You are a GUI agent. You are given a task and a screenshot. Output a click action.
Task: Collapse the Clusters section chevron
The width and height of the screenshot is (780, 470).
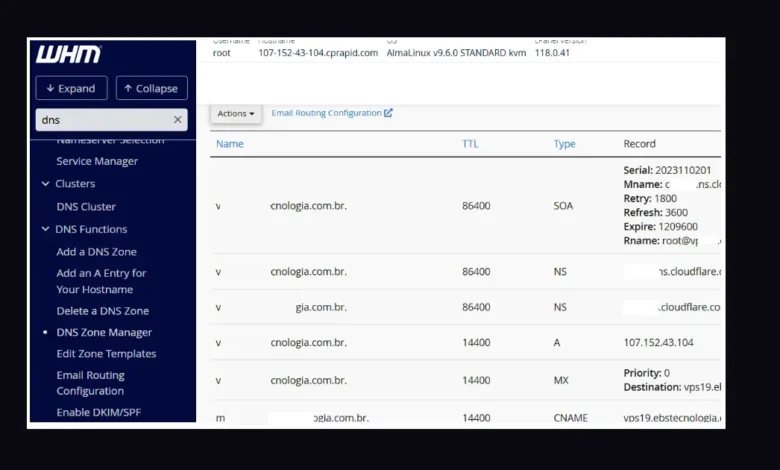[x=46, y=184]
